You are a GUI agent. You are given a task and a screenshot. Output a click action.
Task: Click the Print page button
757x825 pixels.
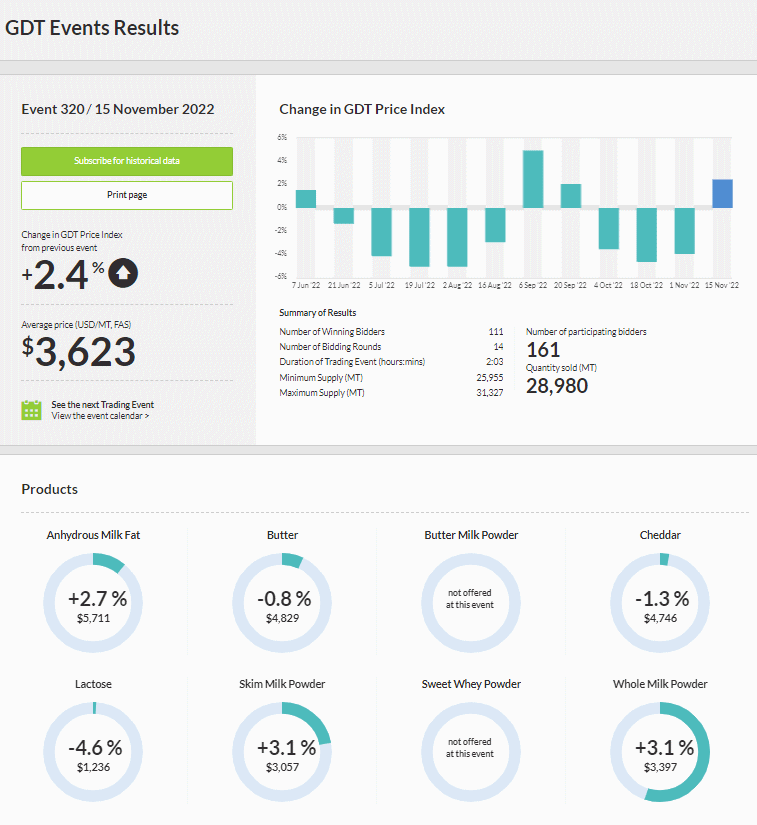coord(127,195)
